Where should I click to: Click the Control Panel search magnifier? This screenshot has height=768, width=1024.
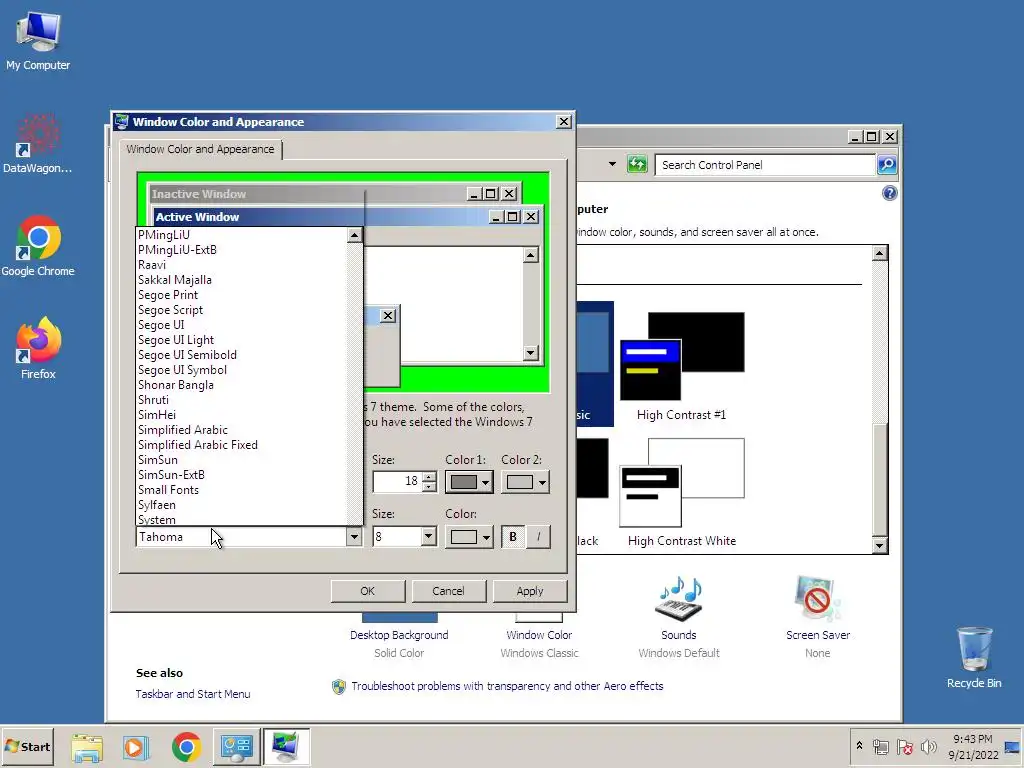tap(886, 165)
